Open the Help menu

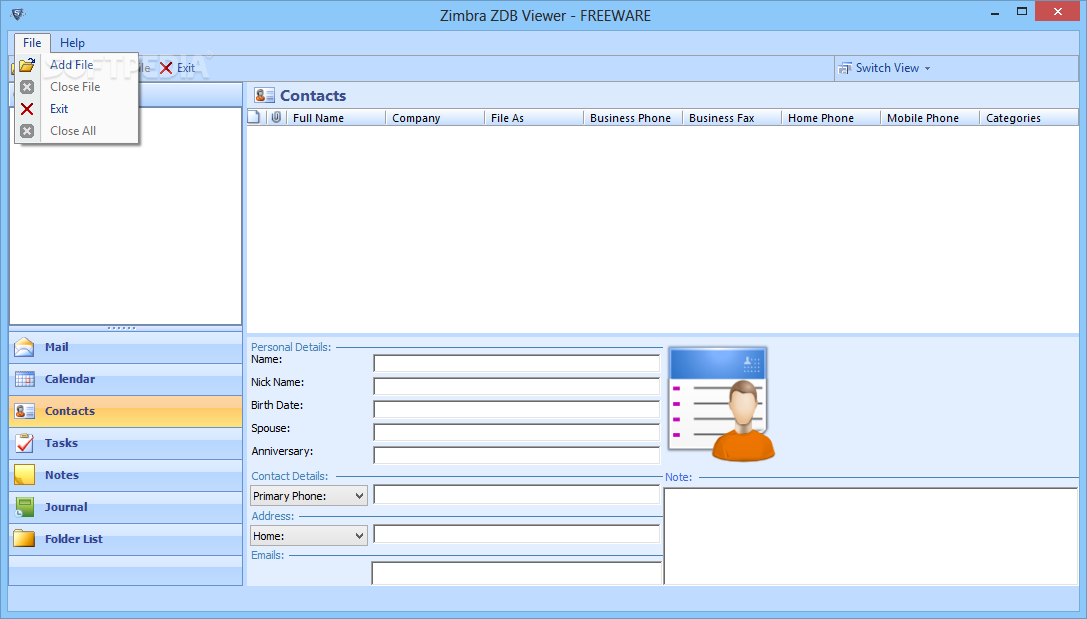click(x=72, y=43)
